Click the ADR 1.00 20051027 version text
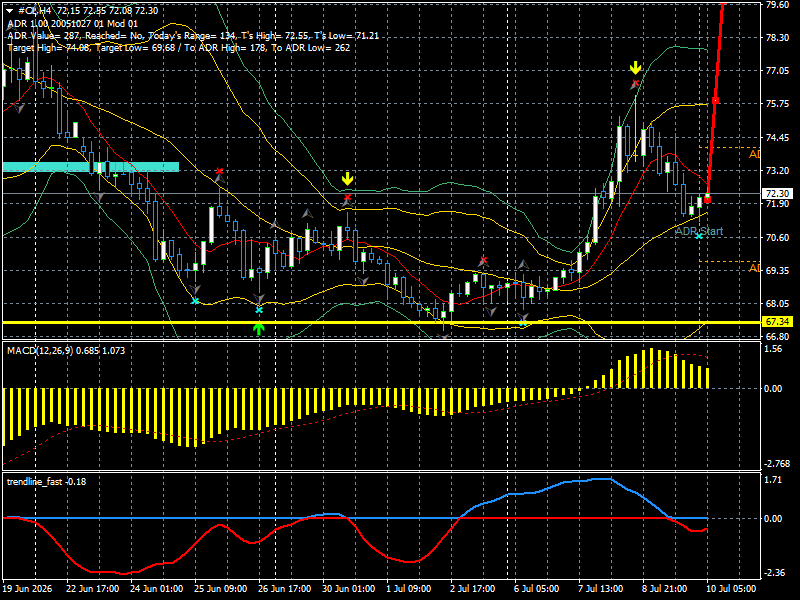Image resolution: width=800 pixels, height=600 pixels. coord(72,23)
